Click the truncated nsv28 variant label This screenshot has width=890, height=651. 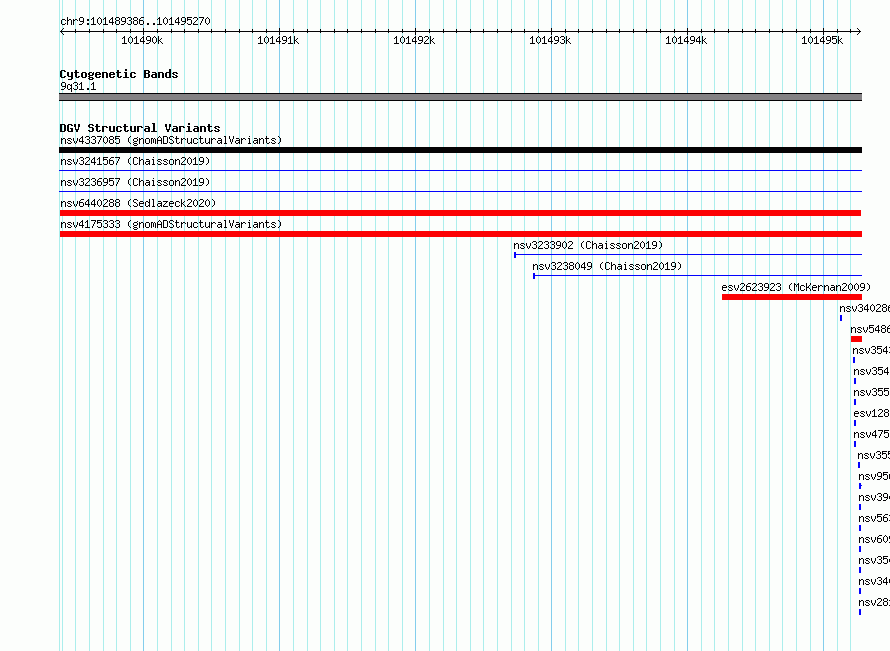[874, 602]
